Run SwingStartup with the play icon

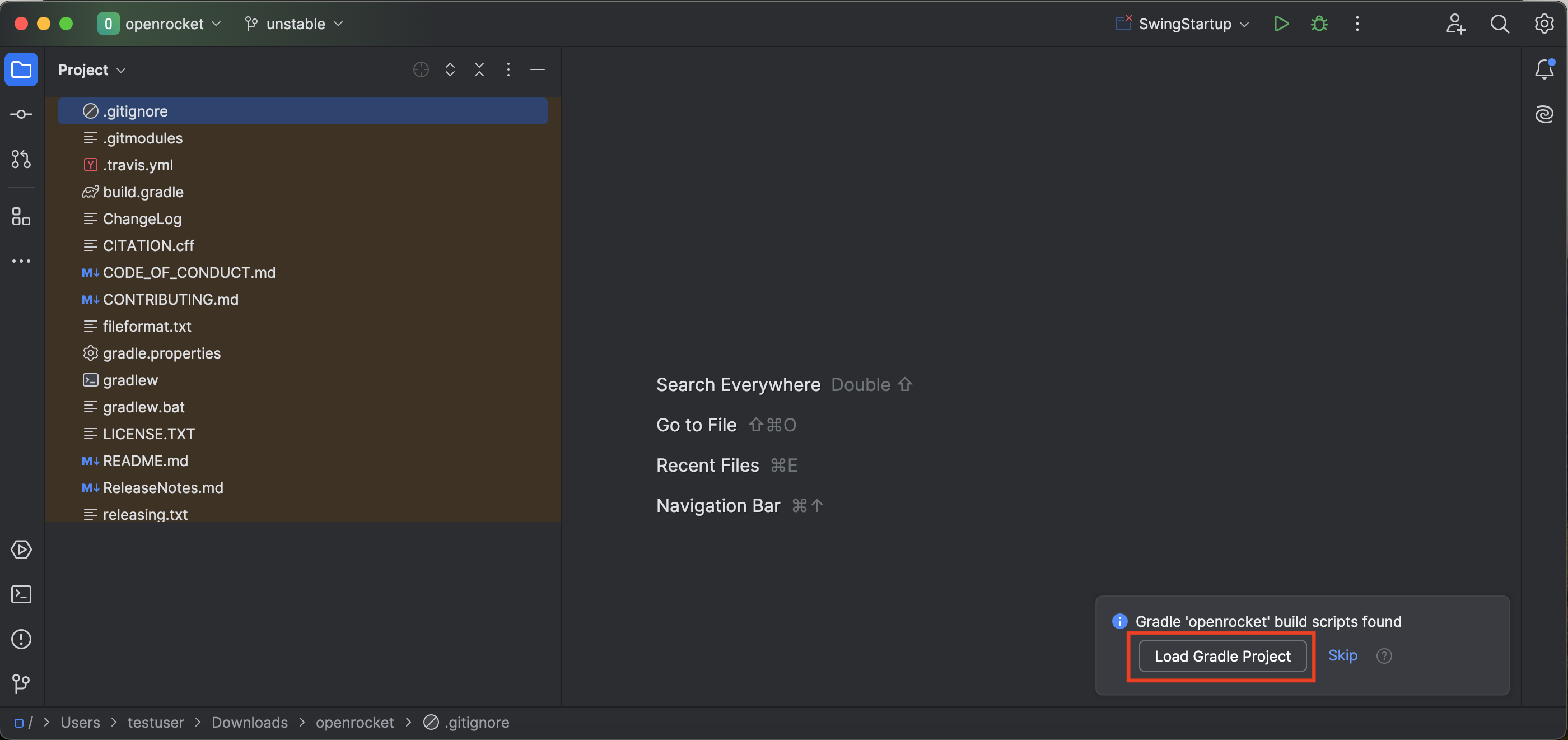pos(1281,24)
